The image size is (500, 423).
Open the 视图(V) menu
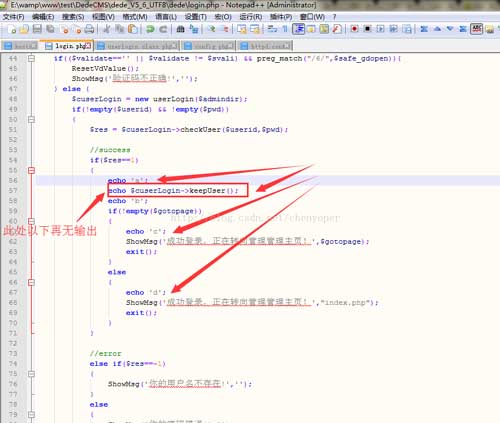(103, 17)
